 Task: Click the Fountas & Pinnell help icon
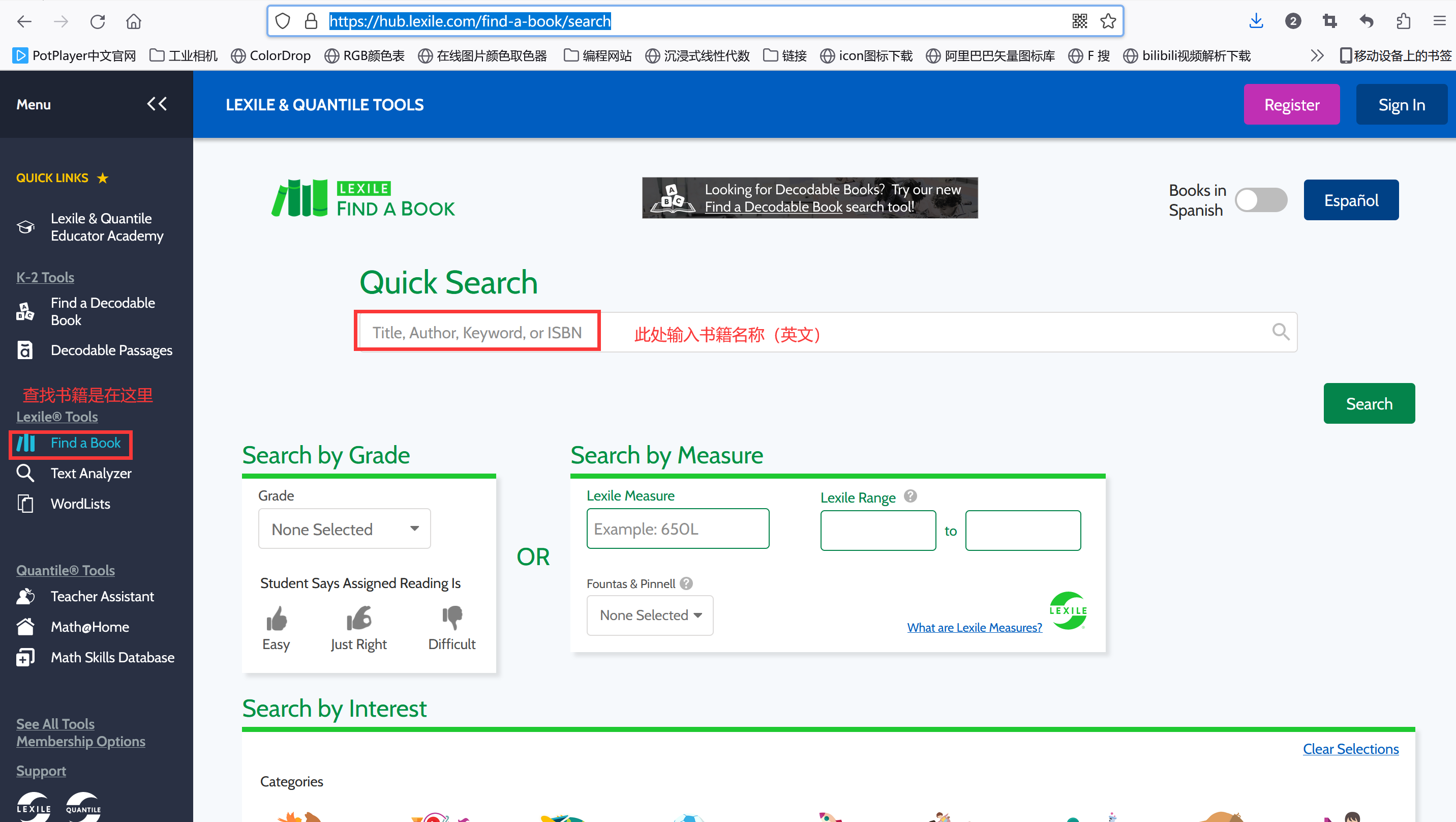686,583
